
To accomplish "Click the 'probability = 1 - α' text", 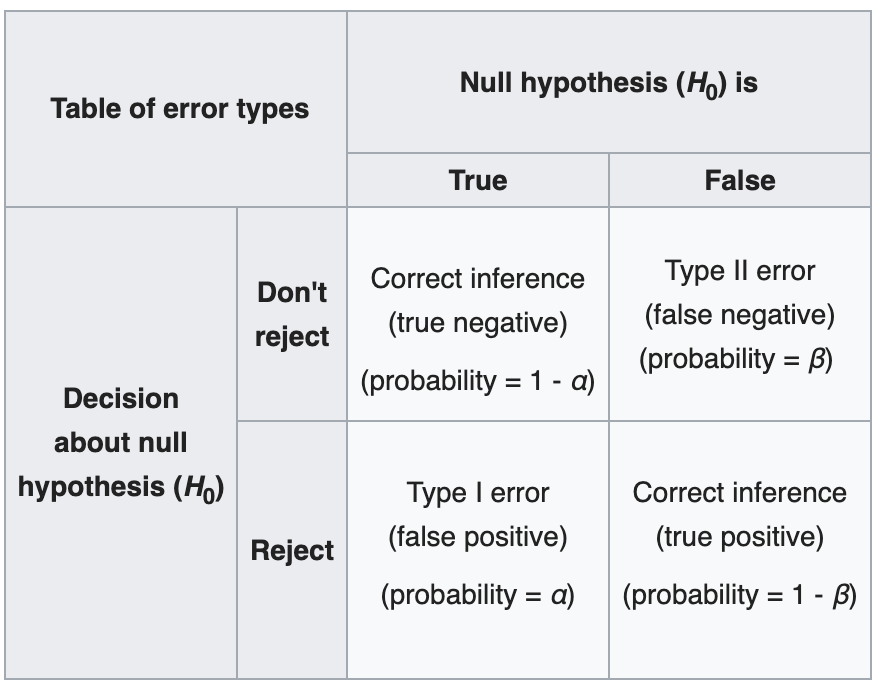I will pos(478,381).
